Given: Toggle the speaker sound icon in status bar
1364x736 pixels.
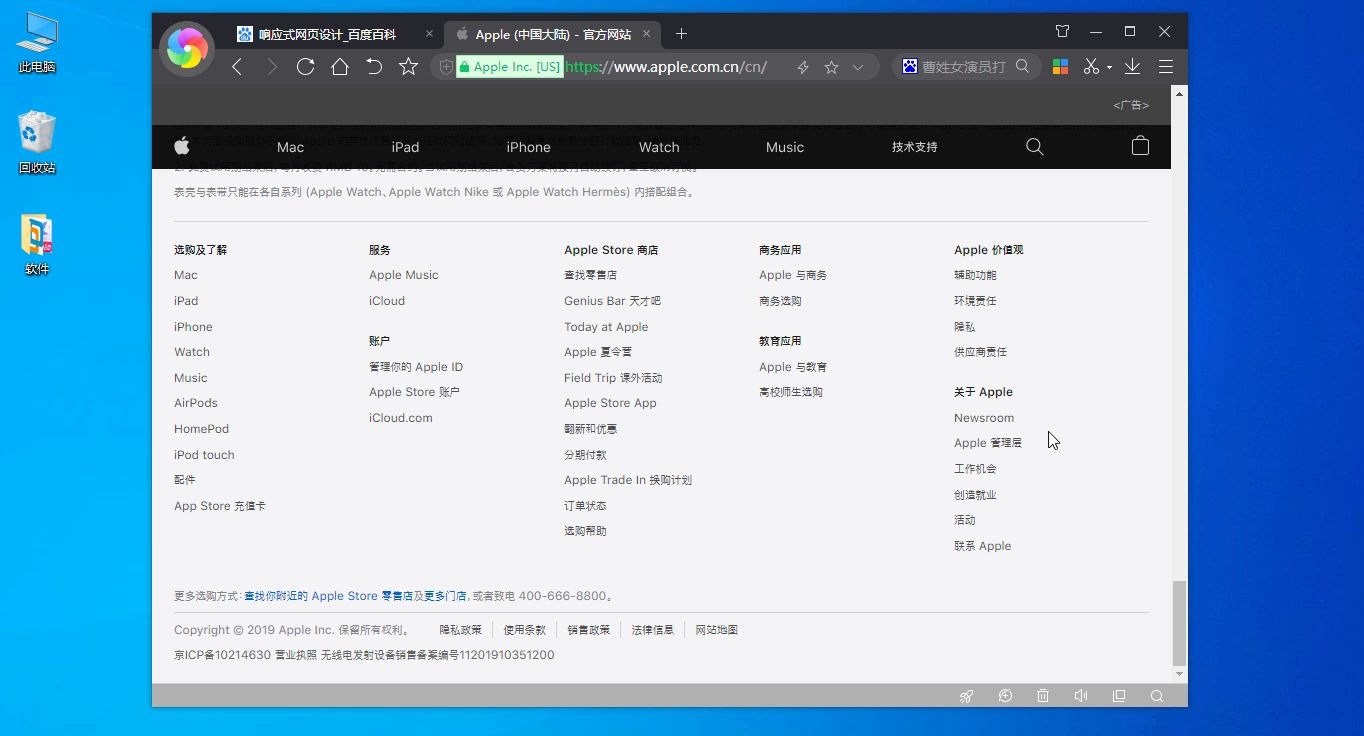Looking at the screenshot, I should [x=1081, y=696].
